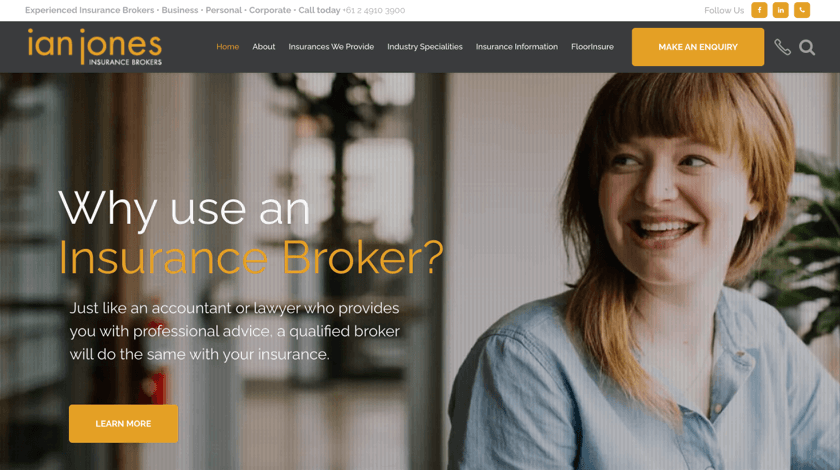Expand the Insurance Information menu
Screen dimensions: 840x470
click(516, 47)
